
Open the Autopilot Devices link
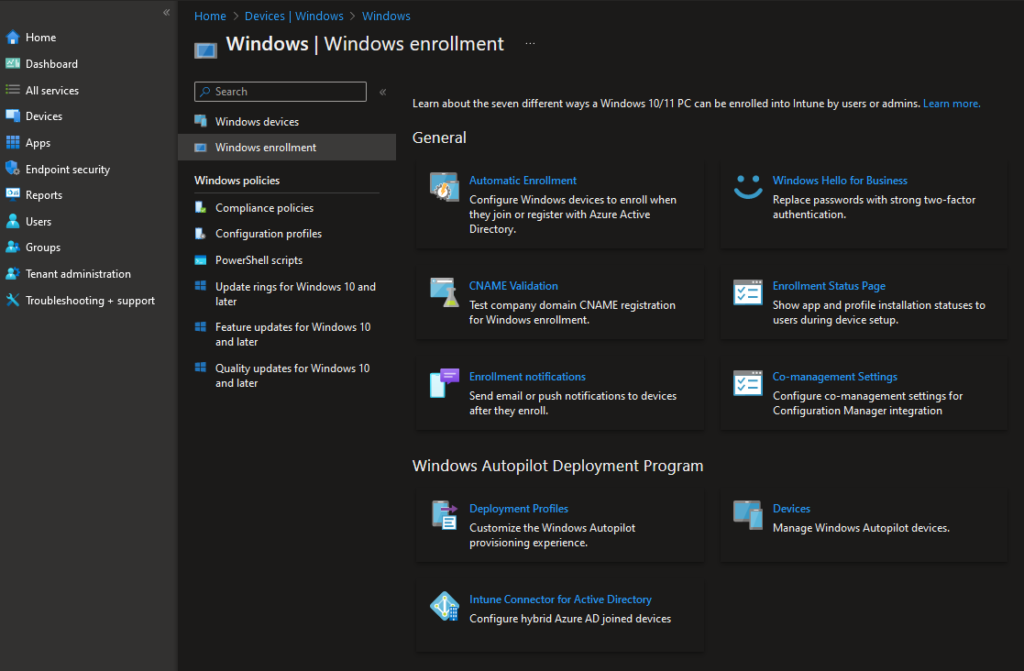pos(791,508)
